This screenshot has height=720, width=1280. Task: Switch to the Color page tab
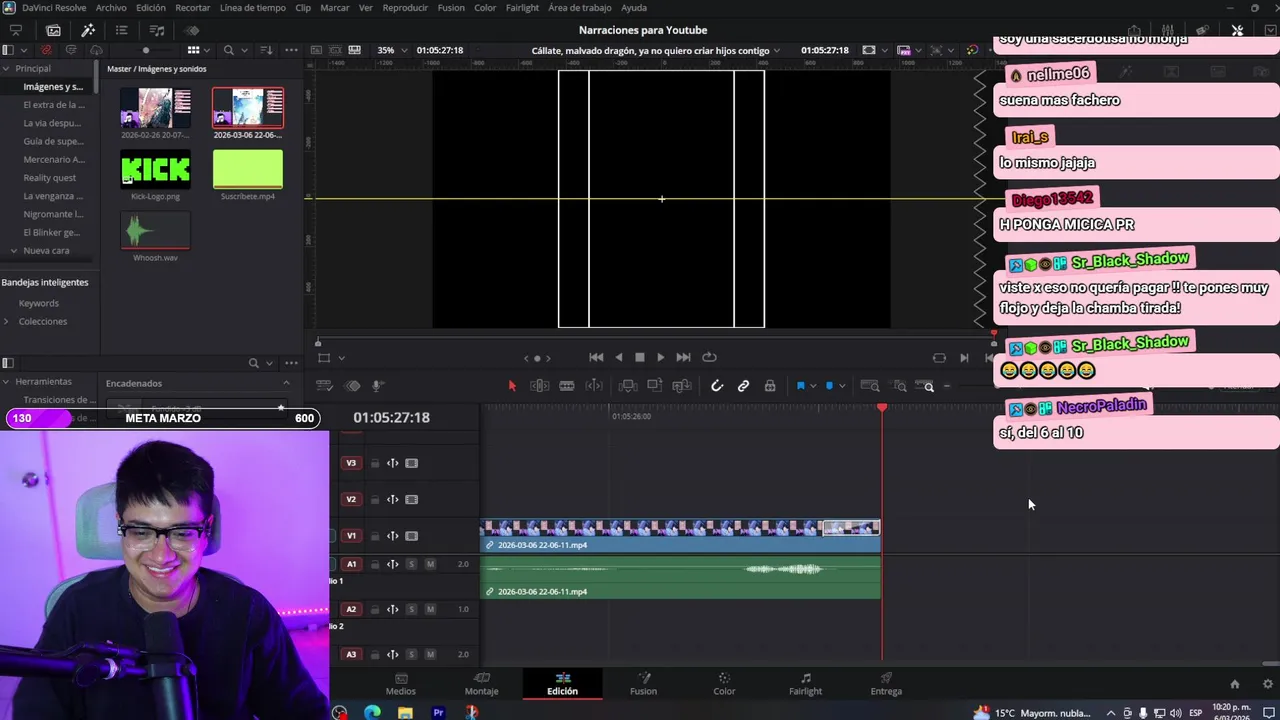(x=724, y=684)
